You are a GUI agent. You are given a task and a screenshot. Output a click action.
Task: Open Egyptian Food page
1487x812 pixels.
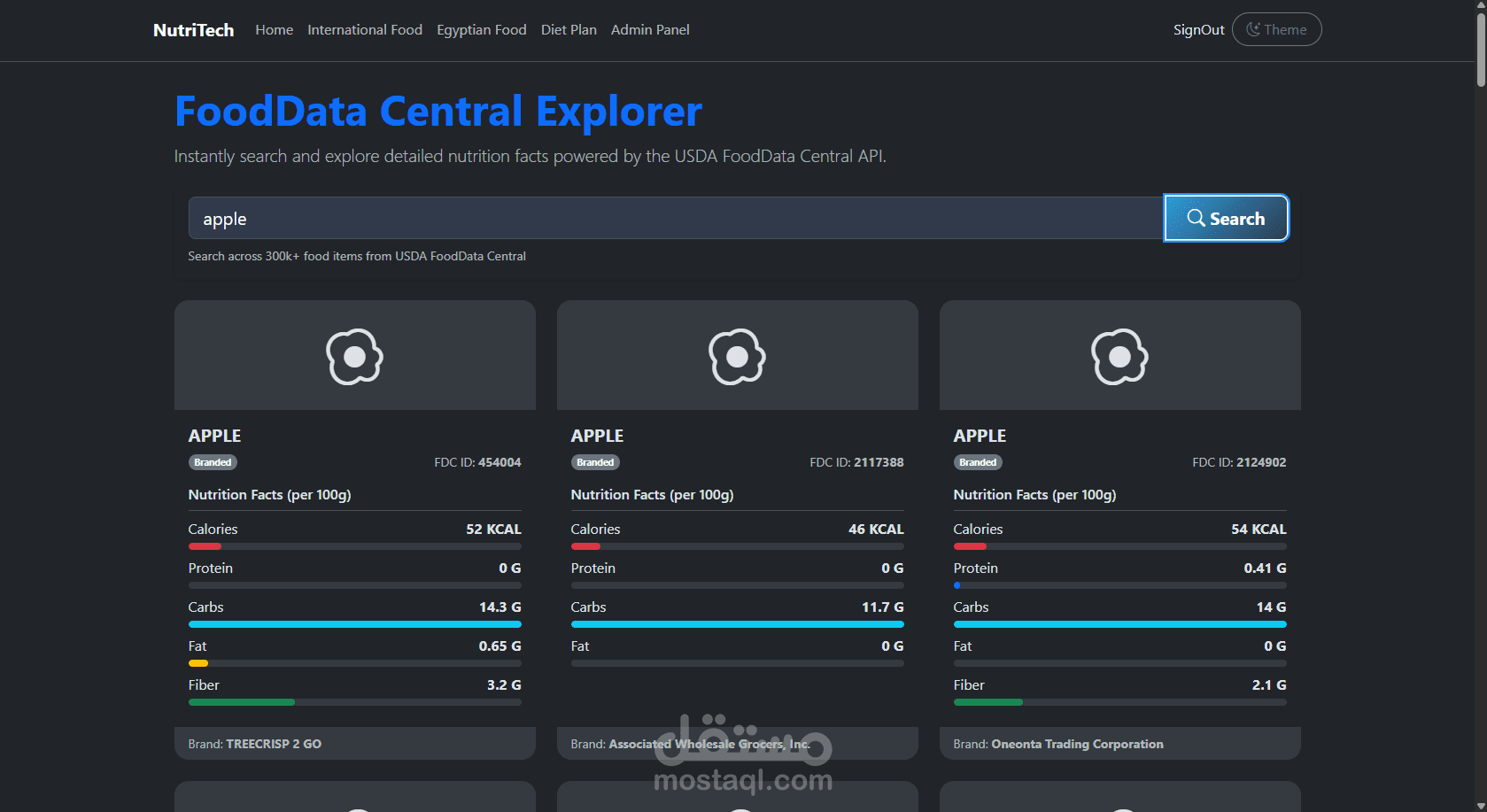(x=482, y=30)
